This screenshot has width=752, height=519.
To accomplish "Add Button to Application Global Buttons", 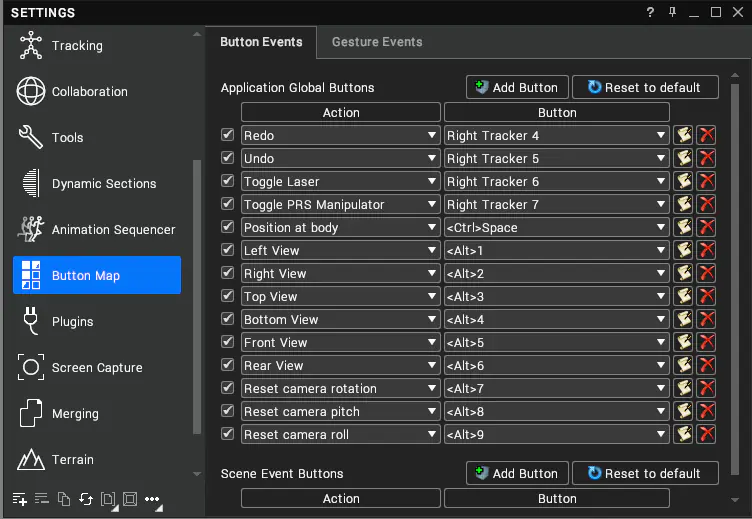I will (x=517, y=87).
